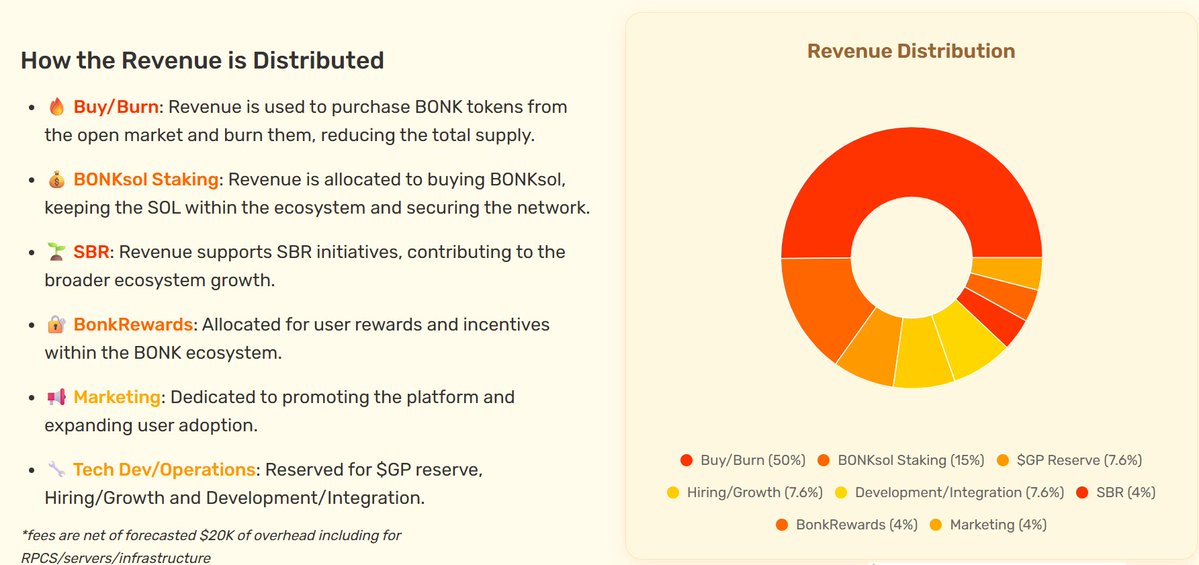
Task: Toggle Buy/Burn (50%) legend dot
Action: pyautogui.click(x=686, y=460)
